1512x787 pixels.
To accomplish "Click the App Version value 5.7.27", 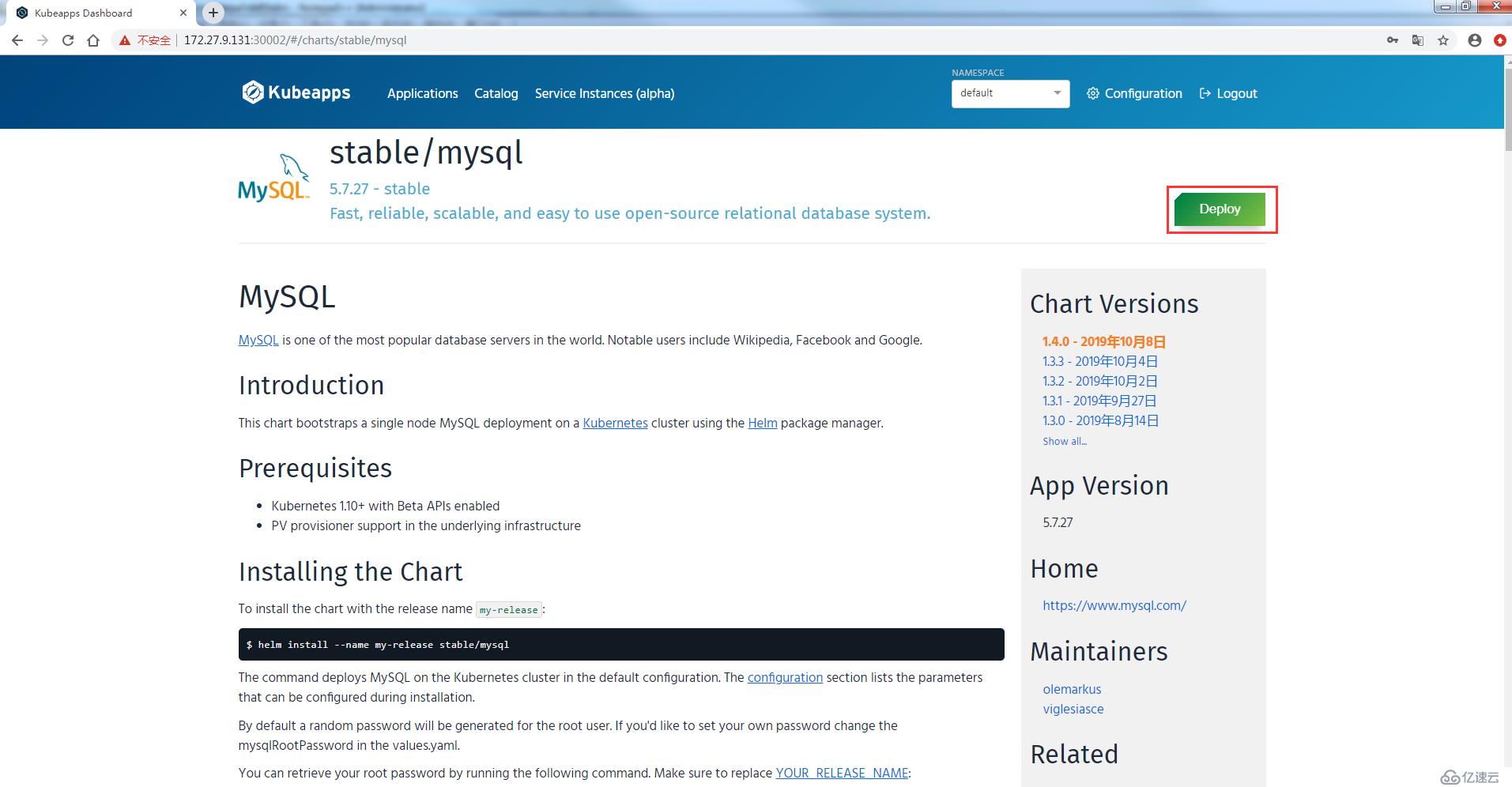I will coord(1058,522).
